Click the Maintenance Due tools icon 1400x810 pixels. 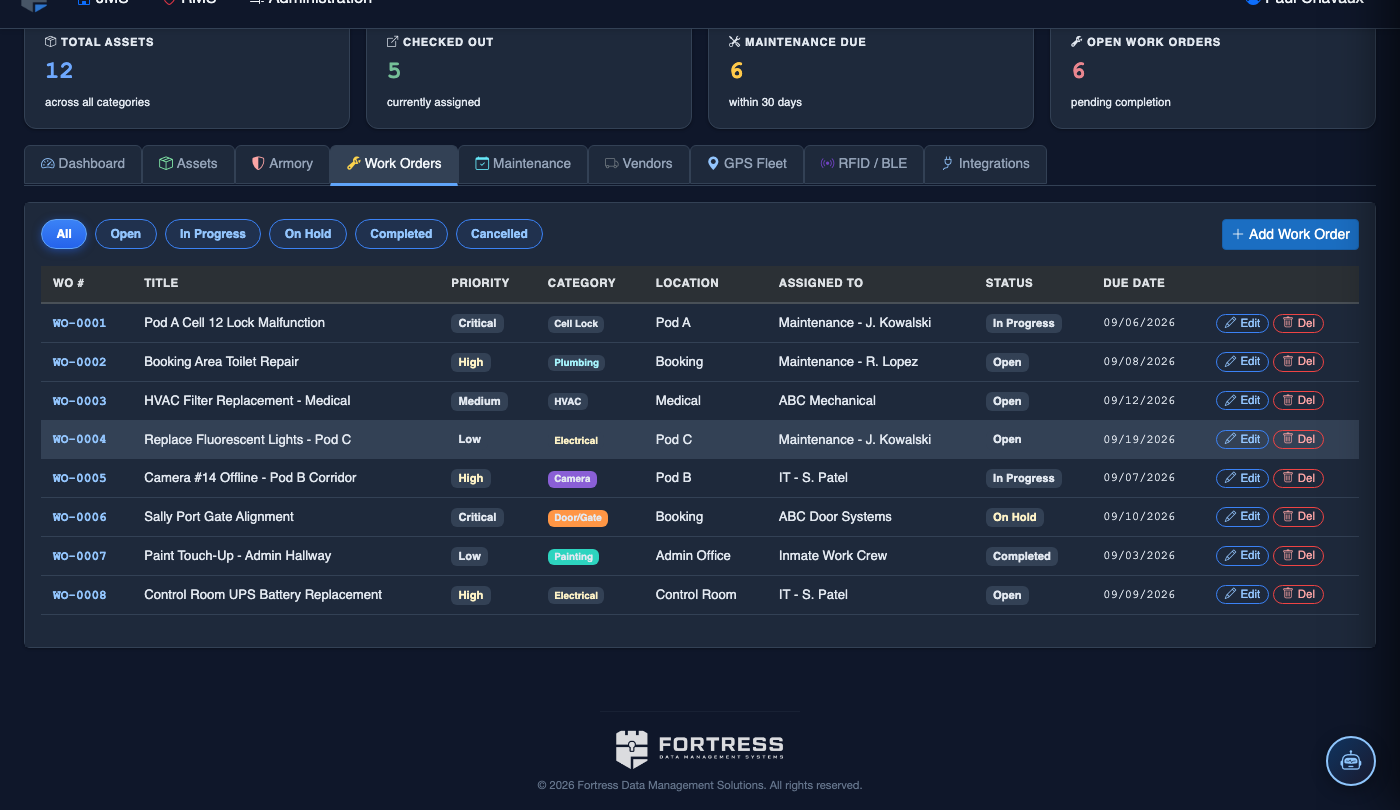735,42
